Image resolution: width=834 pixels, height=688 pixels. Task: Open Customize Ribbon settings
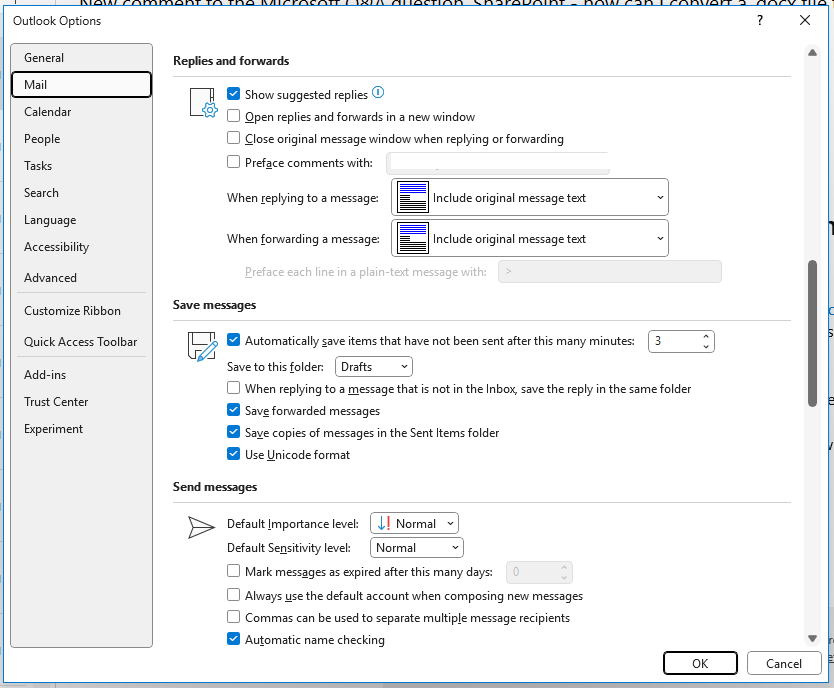(81, 311)
